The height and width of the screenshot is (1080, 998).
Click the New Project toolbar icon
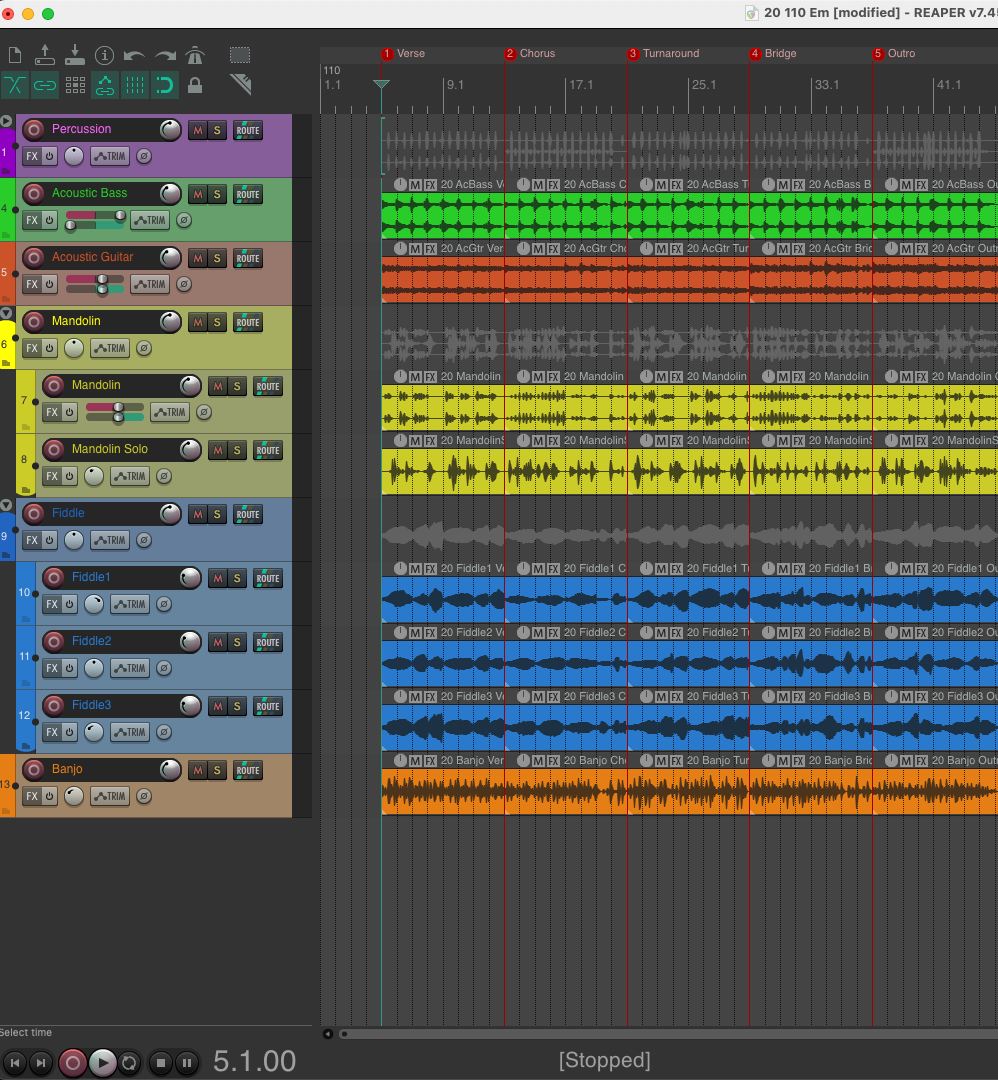click(x=14, y=55)
